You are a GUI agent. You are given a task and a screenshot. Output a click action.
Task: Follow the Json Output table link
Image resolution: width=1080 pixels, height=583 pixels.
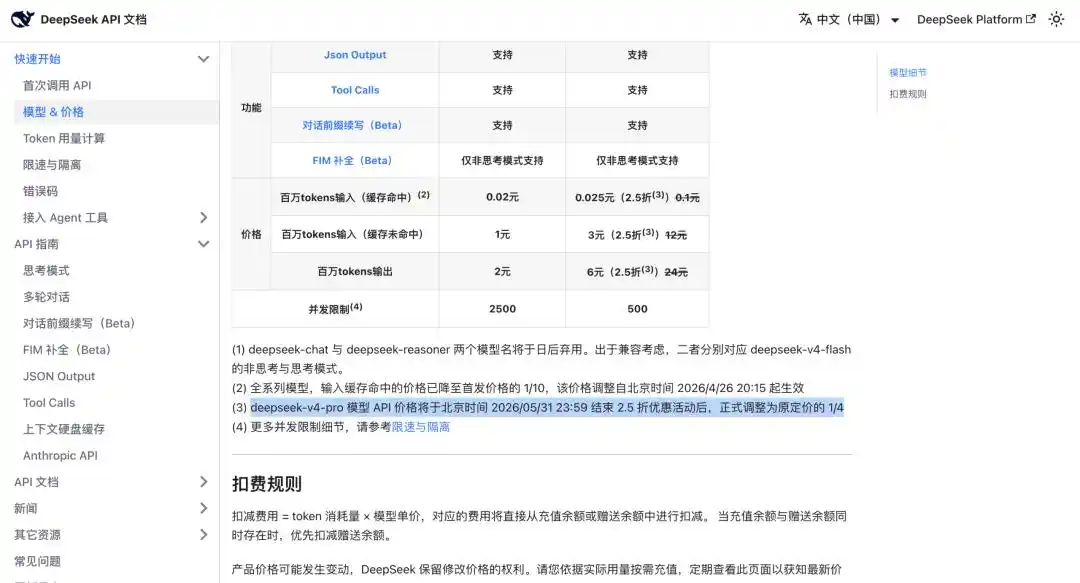point(355,54)
